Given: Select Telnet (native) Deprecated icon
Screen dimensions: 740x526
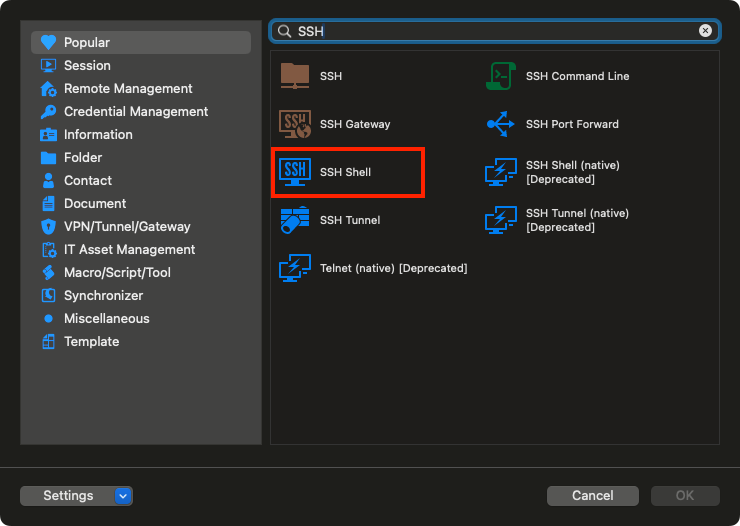Looking at the screenshot, I should (295, 268).
